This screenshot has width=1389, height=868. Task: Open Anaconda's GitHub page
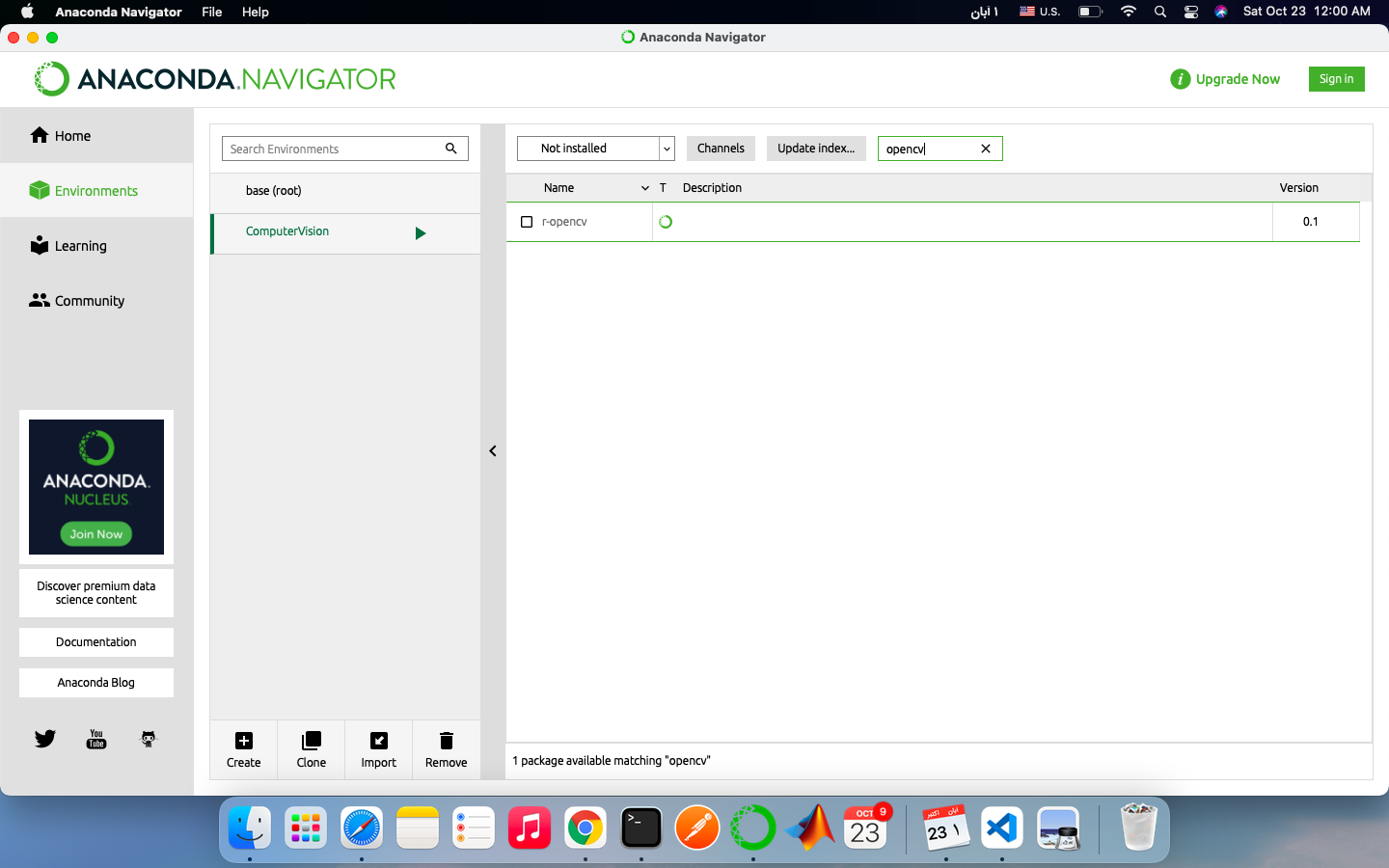click(148, 739)
